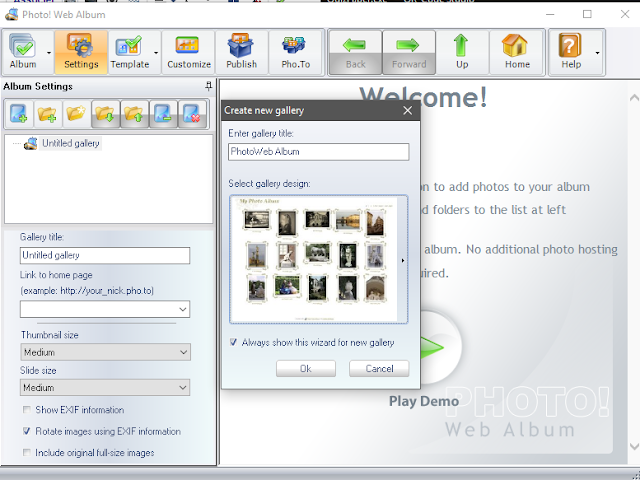Open the Album button's dropdown arrow
Viewport: 640px width, 480px height.
click(49, 53)
